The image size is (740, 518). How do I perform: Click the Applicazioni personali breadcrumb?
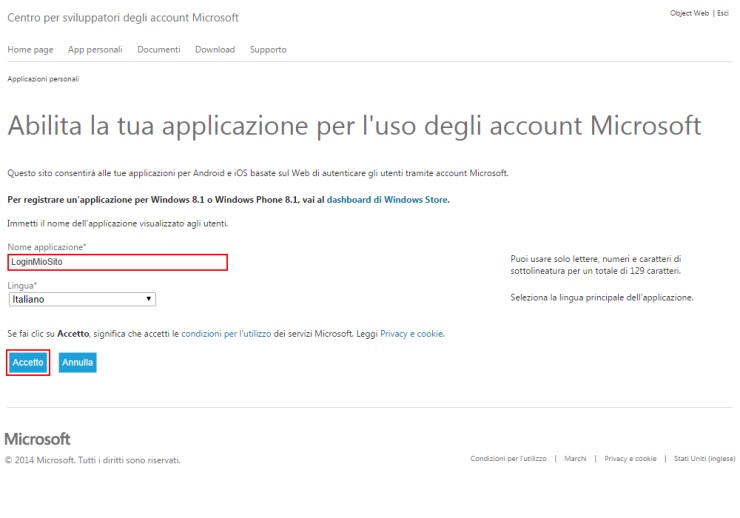(x=43, y=78)
